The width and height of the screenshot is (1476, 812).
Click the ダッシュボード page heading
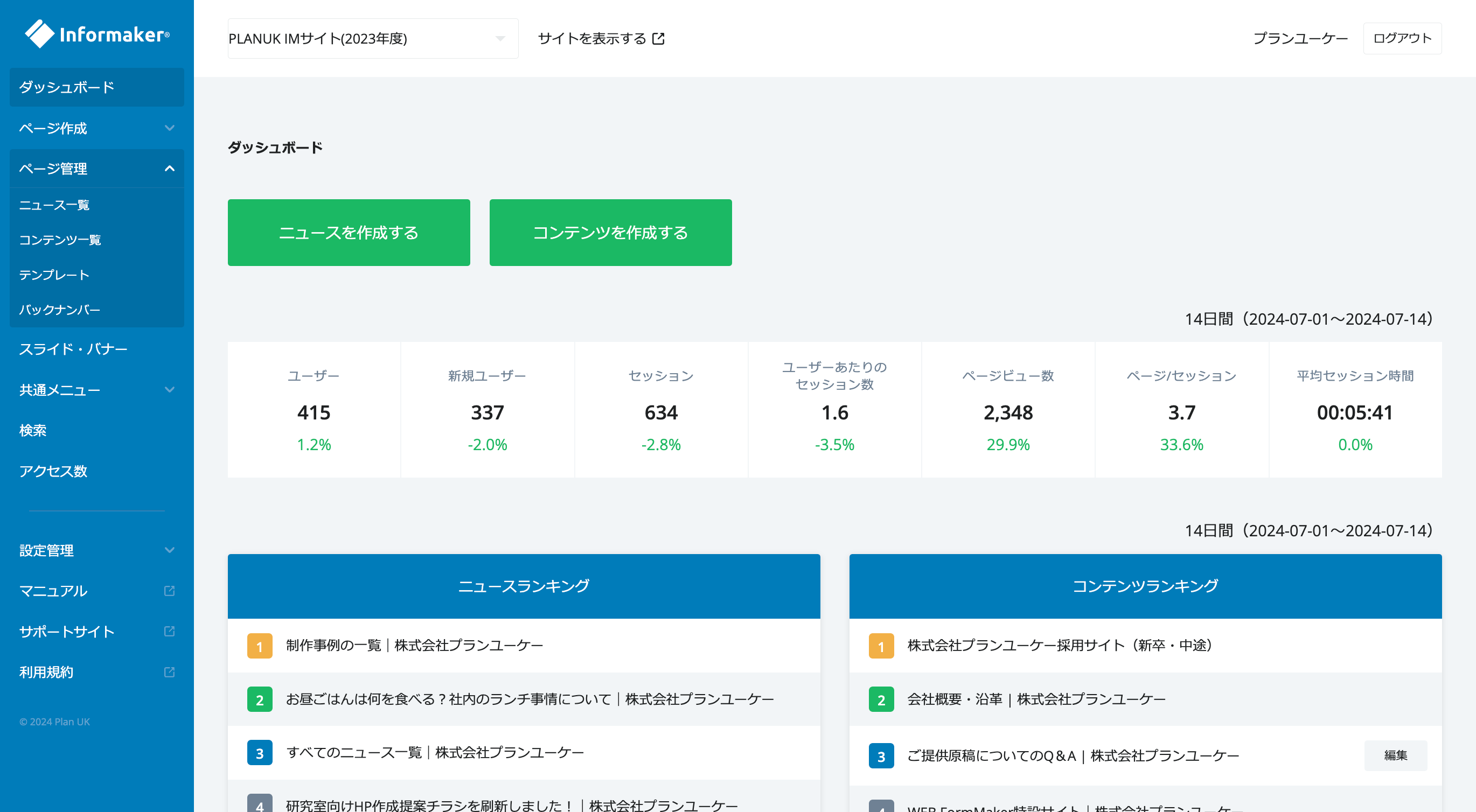[x=276, y=147]
